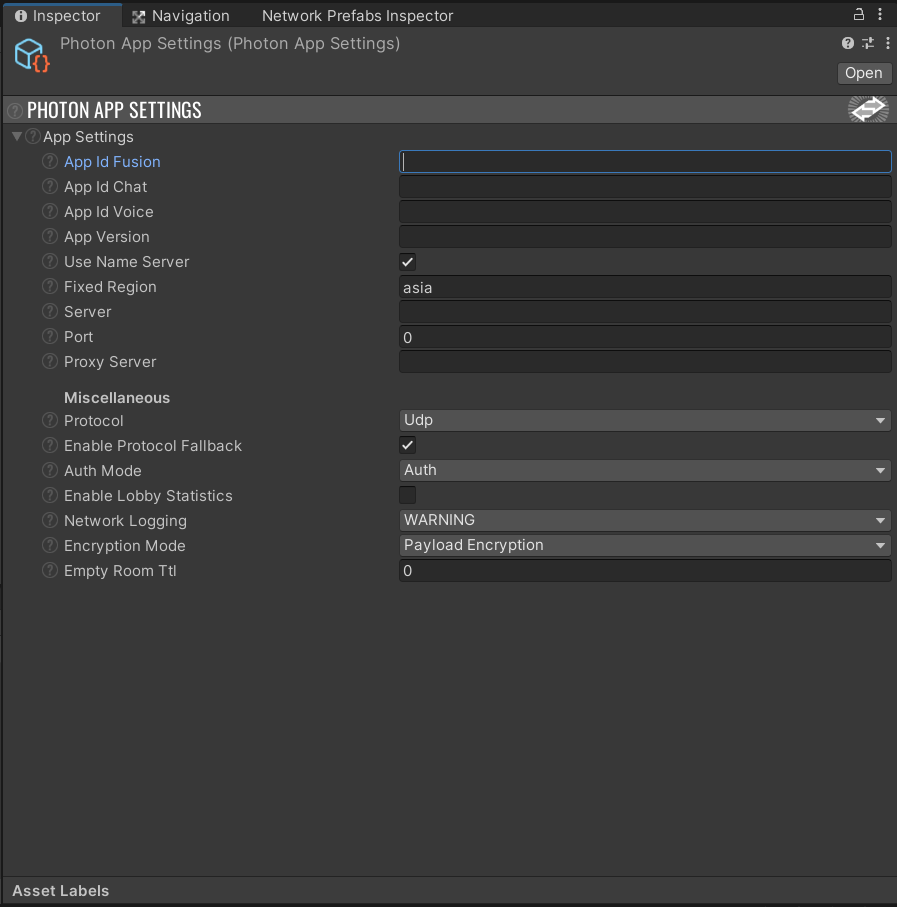The image size is (897, 907).
Task: Toggle the Inspector lock icon
Action: [859, 14]
